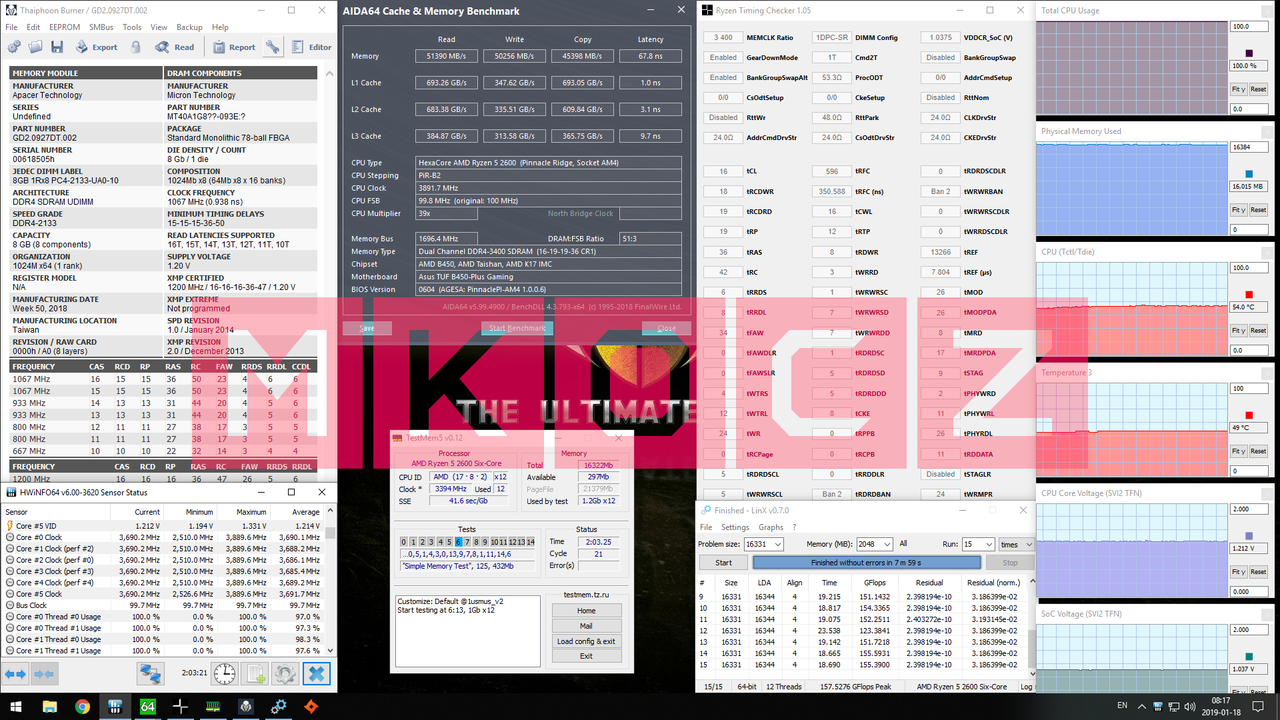Screen dimensions: 1280x720
Task: Click HWiNFO clock reset timer icon
Action: pyautogui.click(x=225, y=674)
